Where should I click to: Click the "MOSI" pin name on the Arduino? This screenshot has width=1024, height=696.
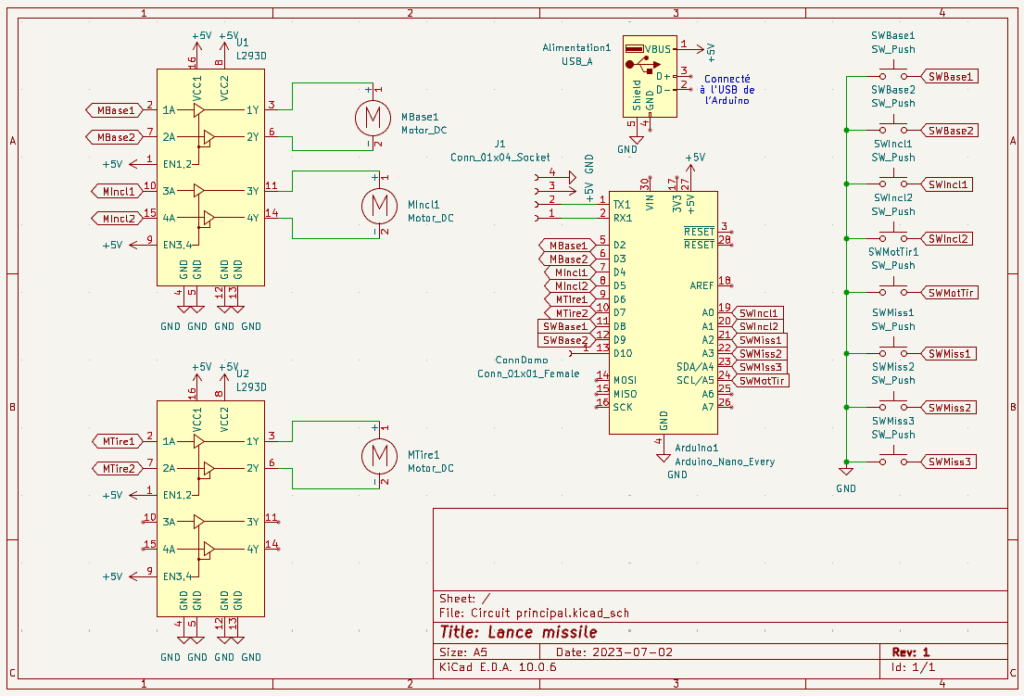point(625,380)
